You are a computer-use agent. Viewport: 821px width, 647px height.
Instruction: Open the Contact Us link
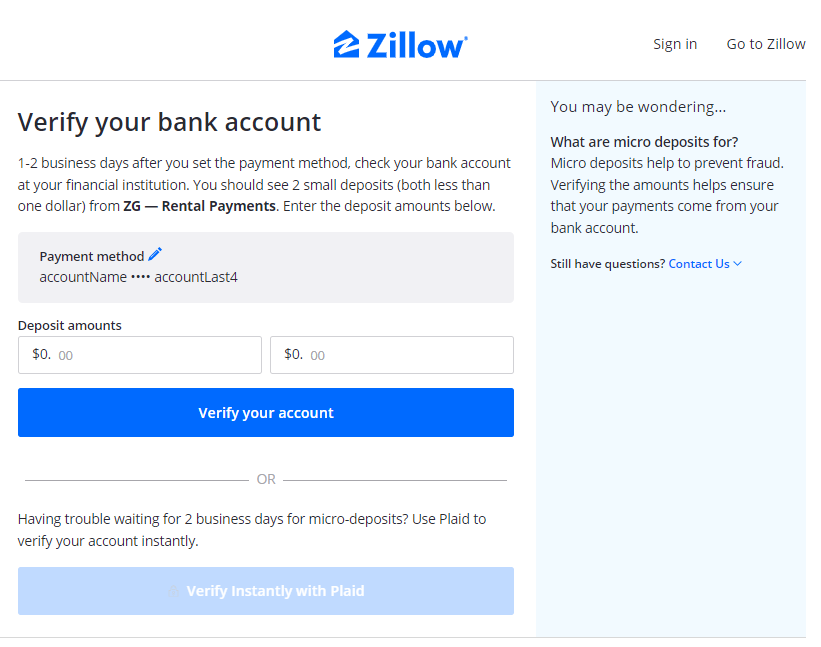point(698,263)
